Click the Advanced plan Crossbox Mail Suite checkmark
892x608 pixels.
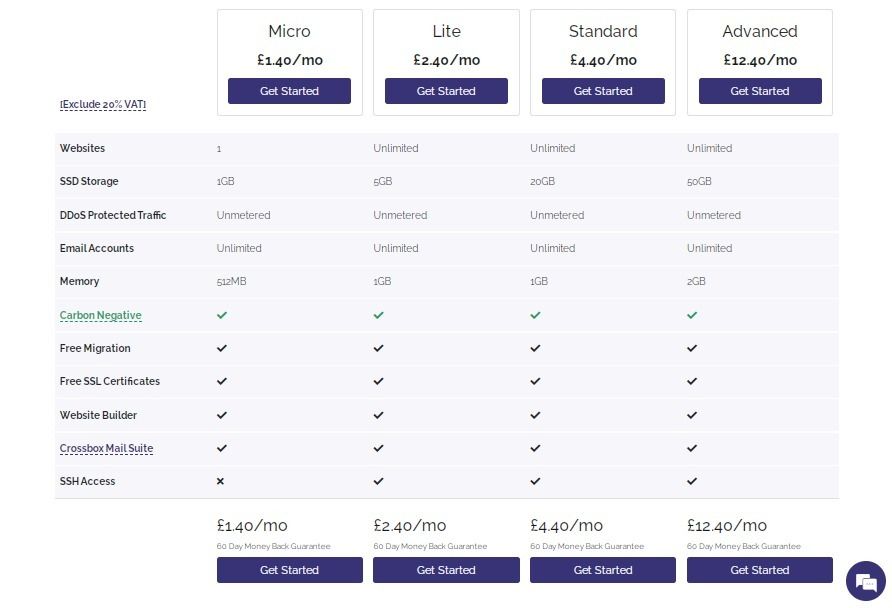[692, 448]
